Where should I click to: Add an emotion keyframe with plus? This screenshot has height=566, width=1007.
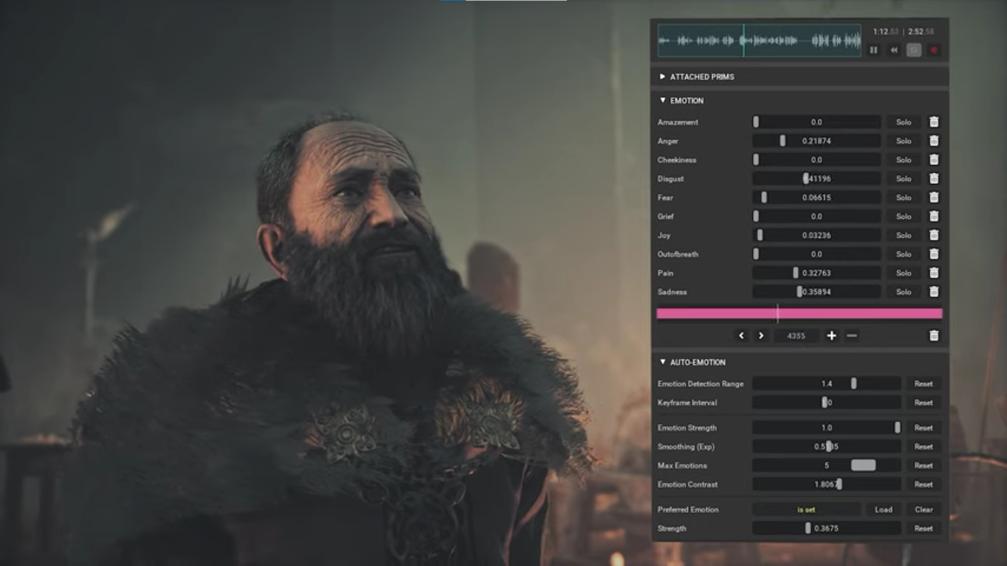pos(831,335)
